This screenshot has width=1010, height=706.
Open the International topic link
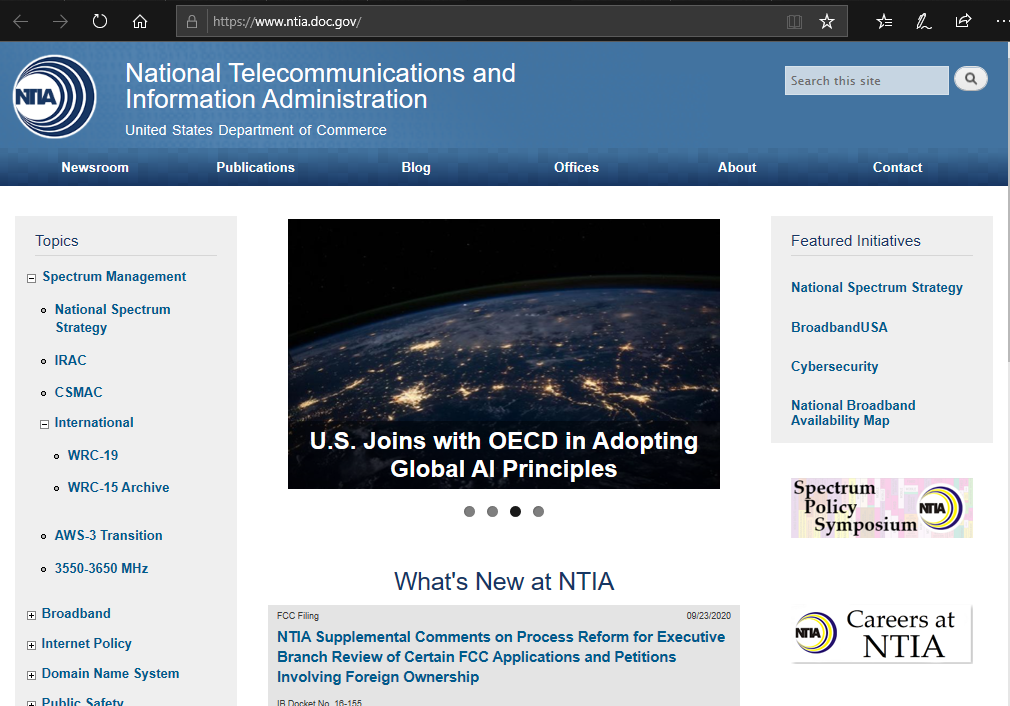tap(94, 423)
